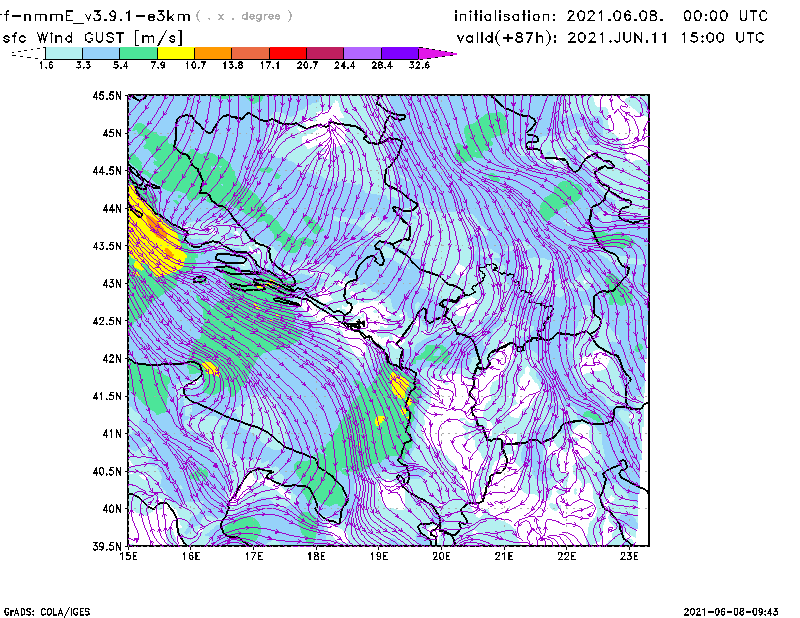The height and width of the screenshot is (618, 800).
Task: Click latitude label 42N
Action: click(112, 359)
